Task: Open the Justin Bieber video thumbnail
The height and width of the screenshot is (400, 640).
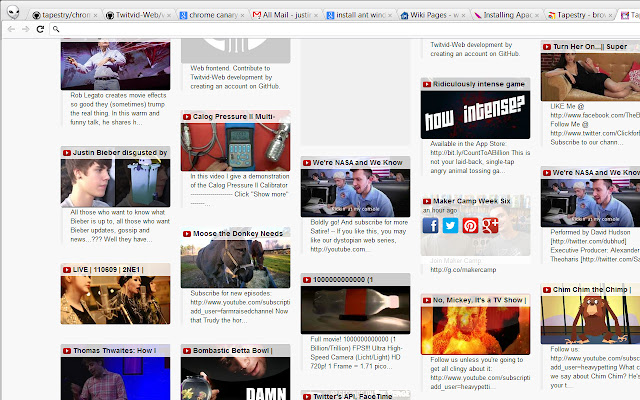Action: 116,183
